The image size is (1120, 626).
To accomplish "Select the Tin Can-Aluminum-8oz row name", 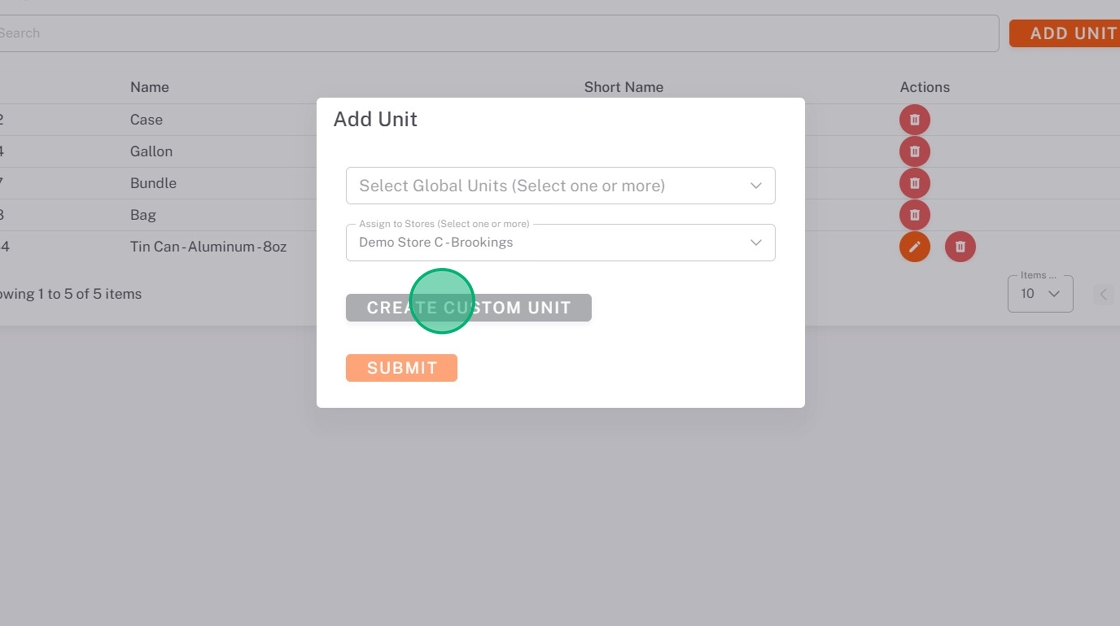I will pyautogui.click(x=208, y=247).
